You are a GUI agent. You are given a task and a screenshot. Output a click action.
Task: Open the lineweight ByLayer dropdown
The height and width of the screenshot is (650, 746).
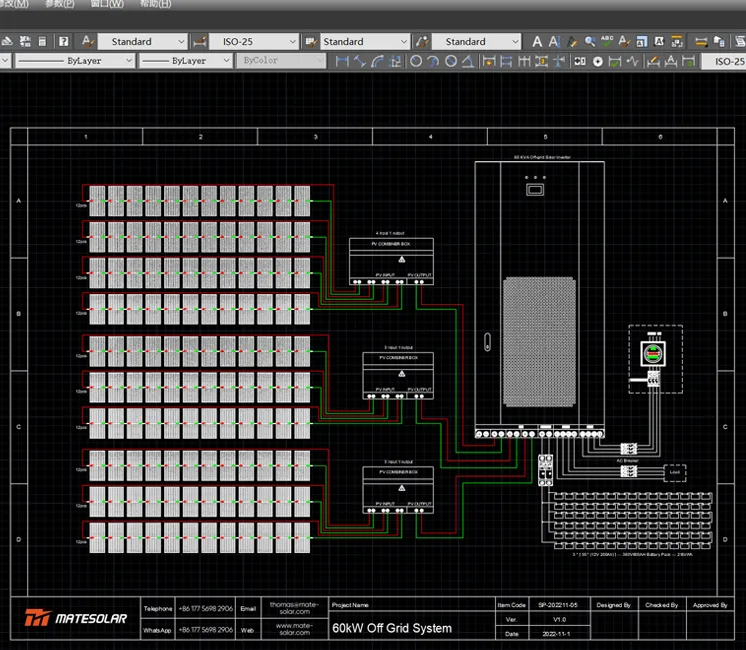click(228, 61)
